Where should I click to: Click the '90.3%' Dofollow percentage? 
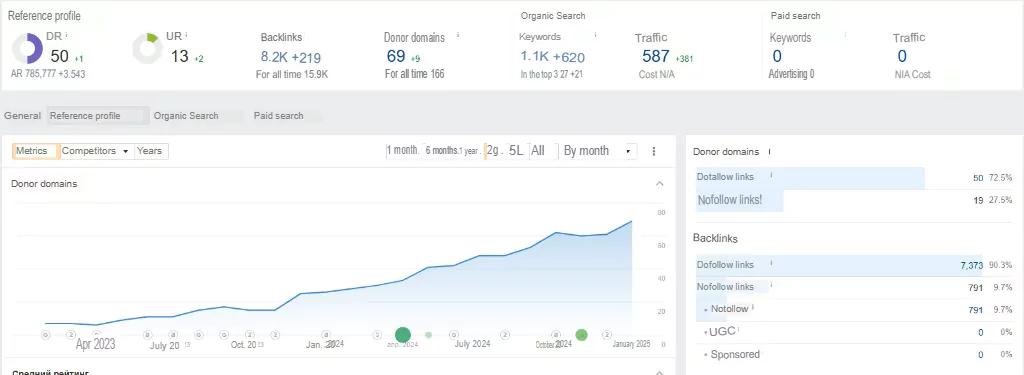coord(1000,265)
